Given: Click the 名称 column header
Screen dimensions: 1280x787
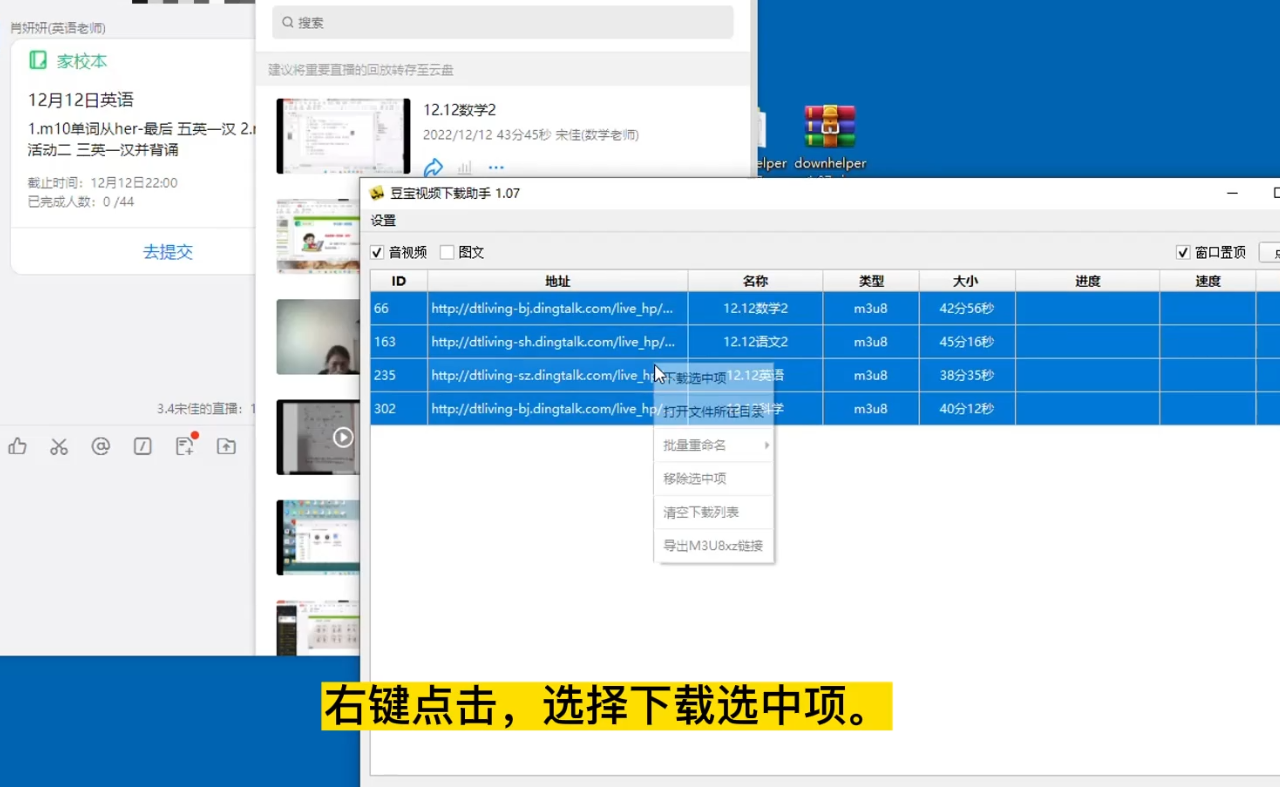Looking at the screenshot, I should pos(756,281).
